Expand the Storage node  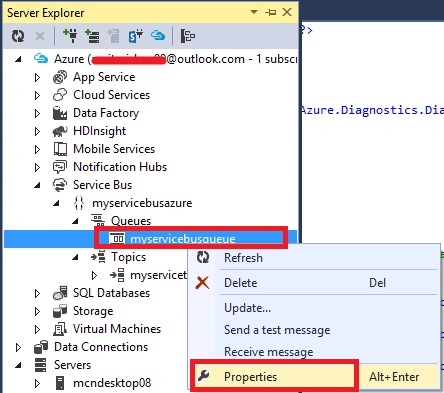point(37,311)
